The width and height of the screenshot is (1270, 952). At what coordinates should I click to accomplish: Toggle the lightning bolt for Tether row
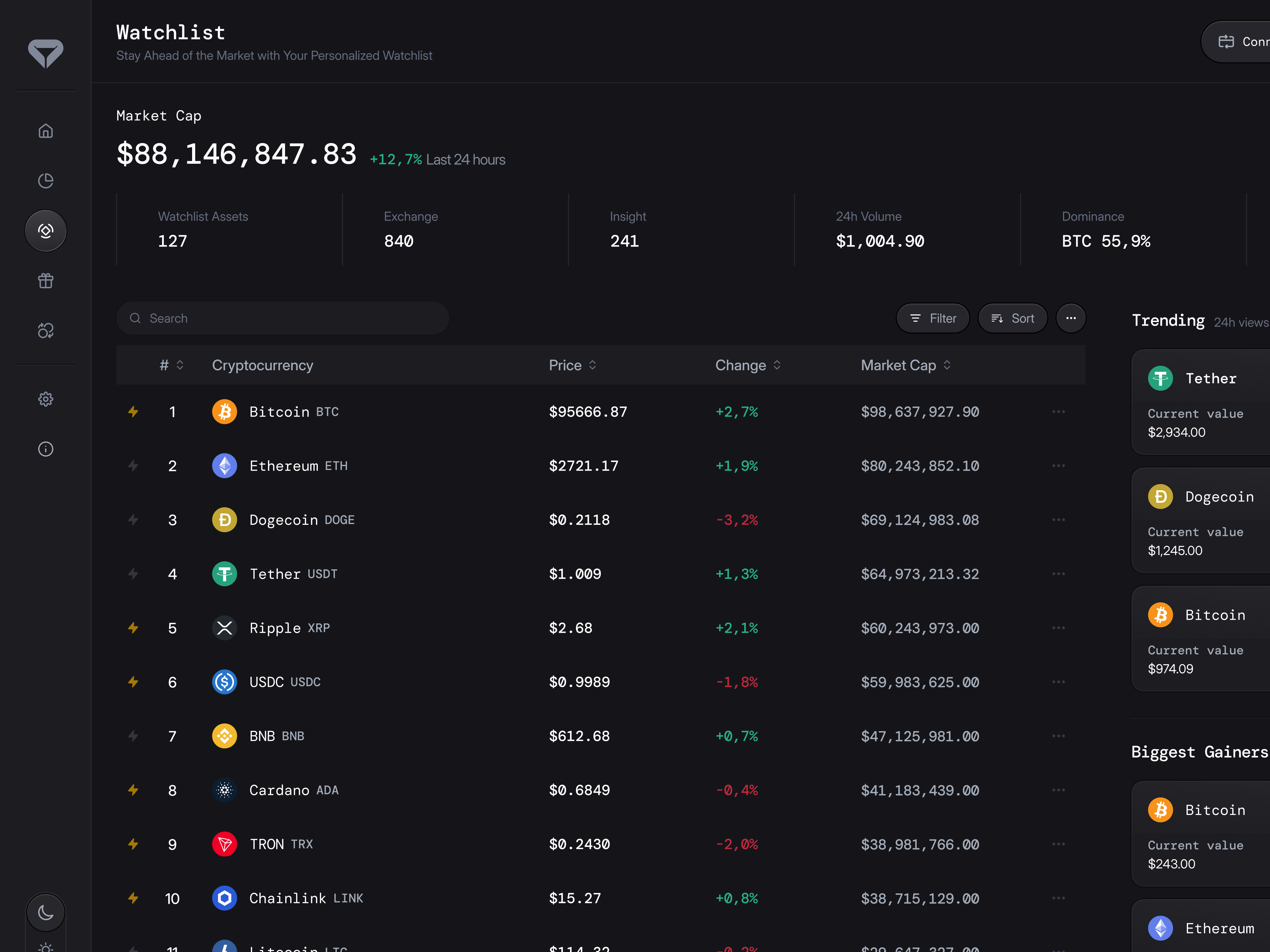pyautogui.click(x=133, y=574)
